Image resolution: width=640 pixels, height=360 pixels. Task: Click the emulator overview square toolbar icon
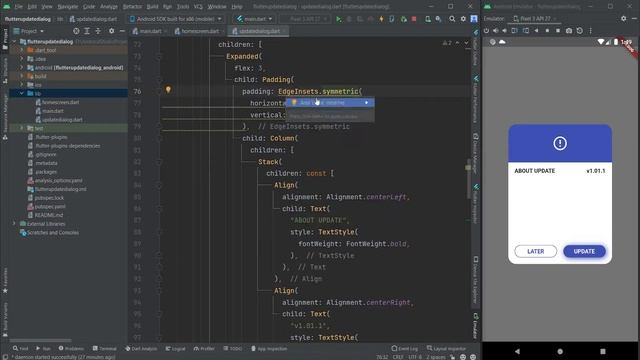[558, 31]
